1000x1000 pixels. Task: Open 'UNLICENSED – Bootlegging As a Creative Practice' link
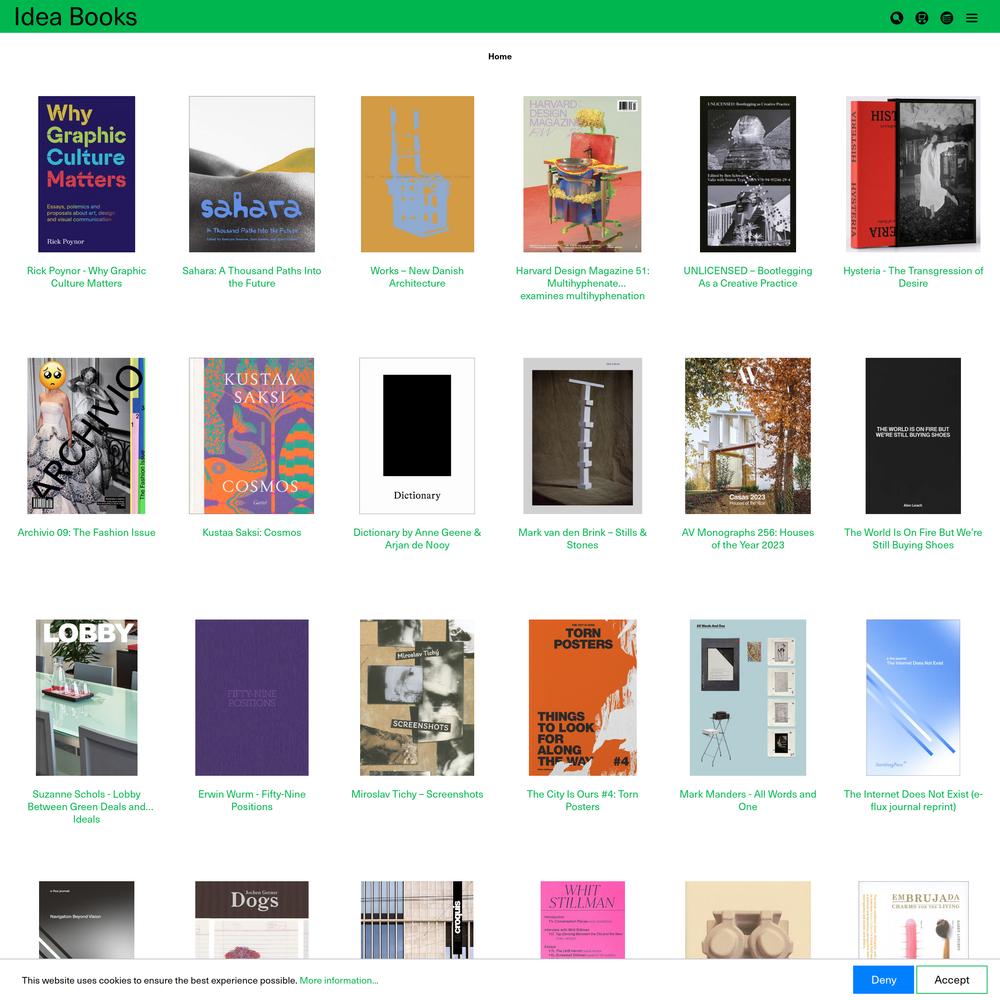coord(748,277)
